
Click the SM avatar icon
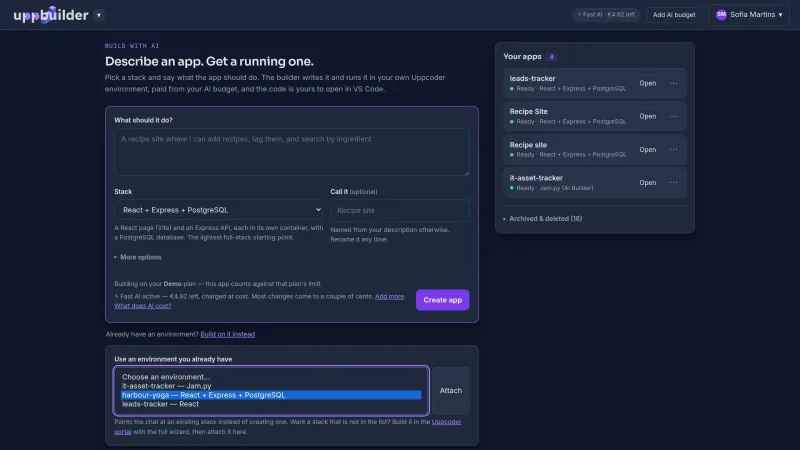point(721,15)
